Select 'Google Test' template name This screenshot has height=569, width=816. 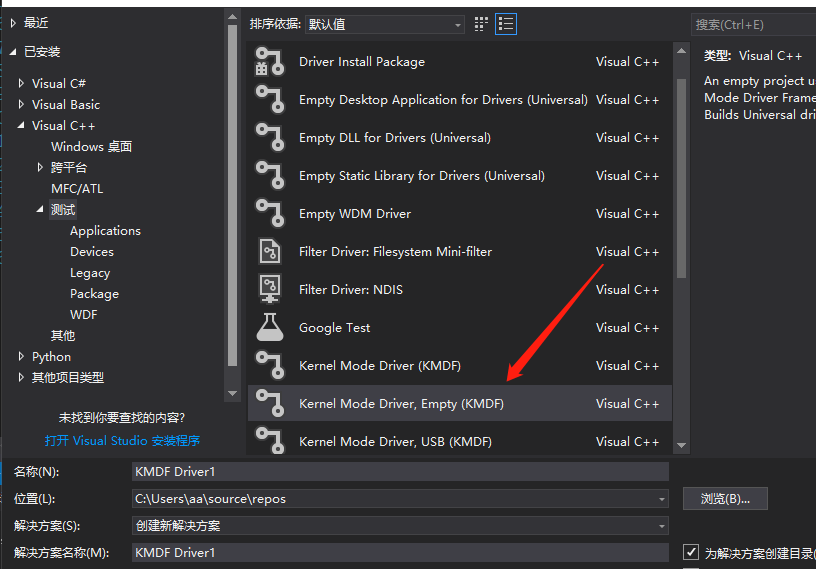click(335, 327)
